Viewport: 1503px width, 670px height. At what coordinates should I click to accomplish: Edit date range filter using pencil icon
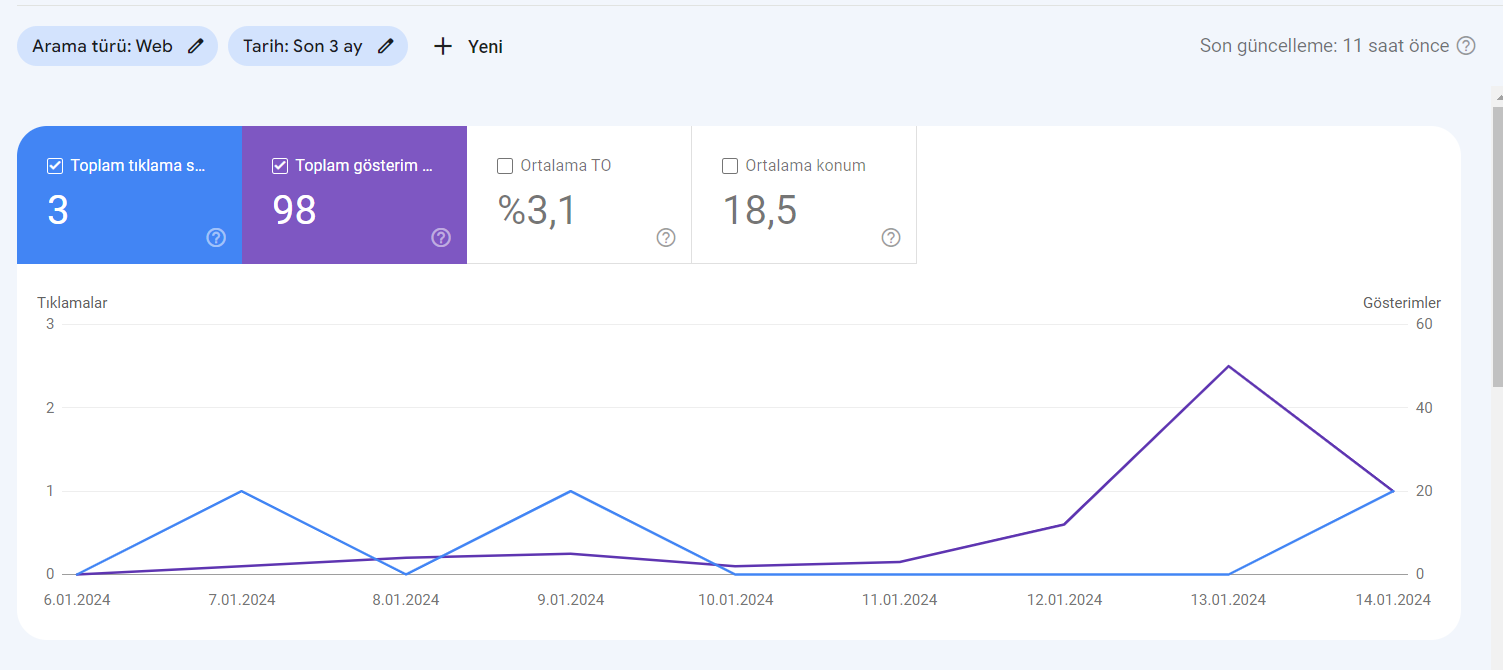point(385,46)
